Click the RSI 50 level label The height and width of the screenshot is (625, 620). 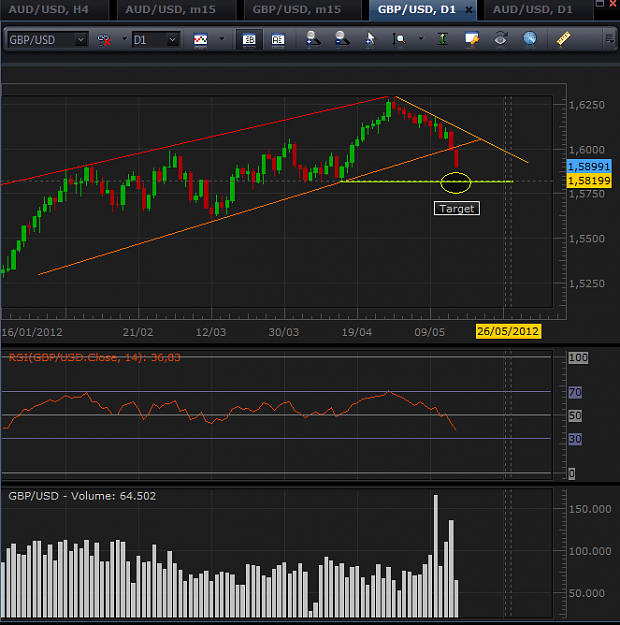pyautogui.click(x=575, y=415)
